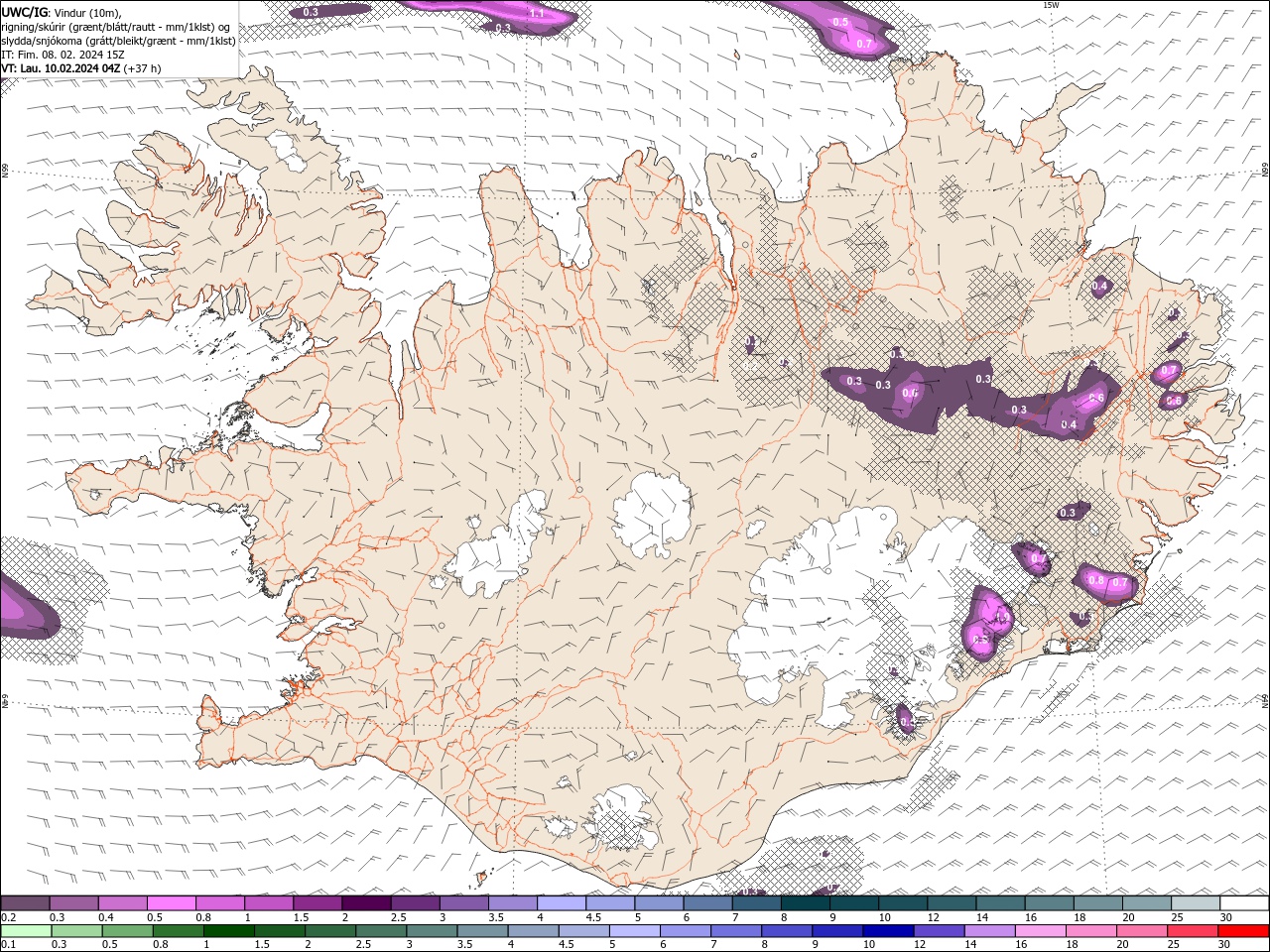The width and height of the screenshot is (1270, 952).
Task: Click the pale green 0.1 swatch, lower legend row
Action: pyautogui.click(x=26, y=931)
